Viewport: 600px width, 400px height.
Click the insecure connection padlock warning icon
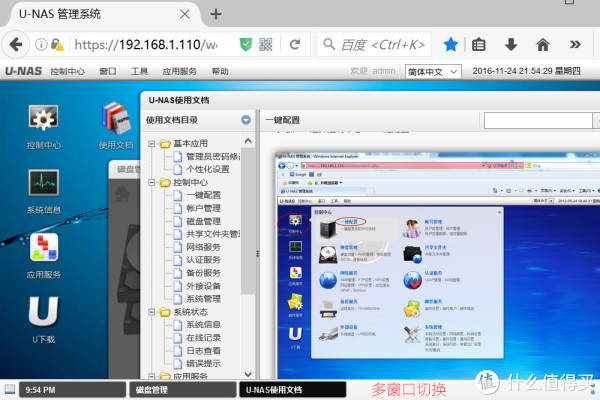click(57, 45)
